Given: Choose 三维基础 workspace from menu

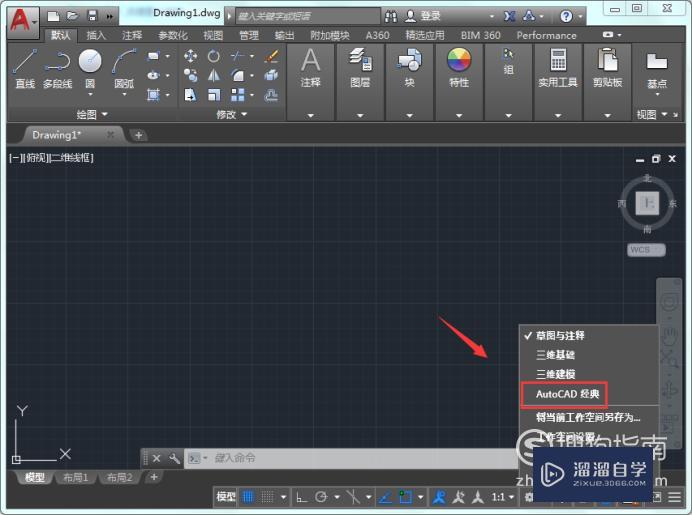Looking at the screenshot, I should [x=555, y=355].
